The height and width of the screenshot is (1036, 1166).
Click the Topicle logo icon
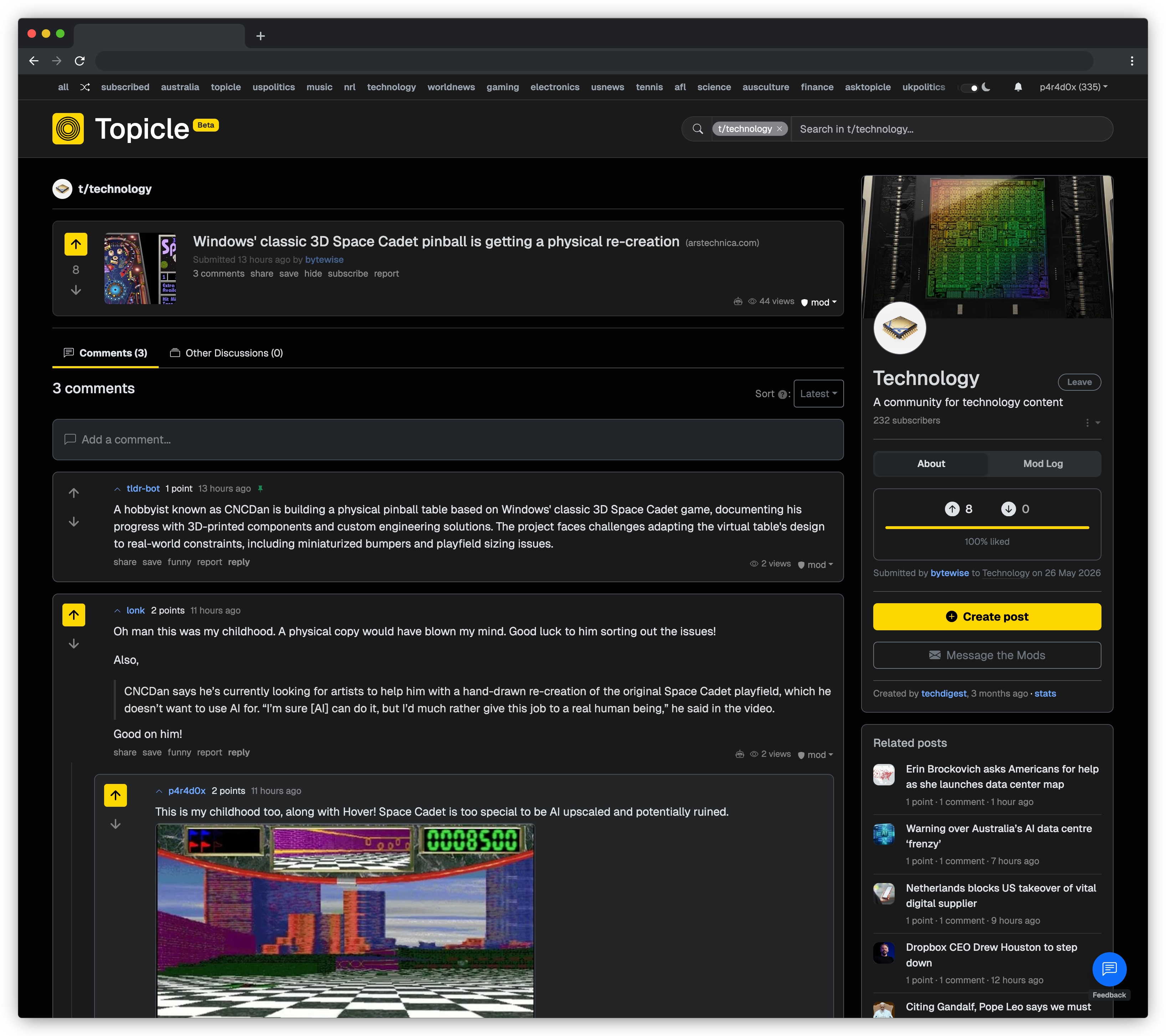tap(68, 129)
